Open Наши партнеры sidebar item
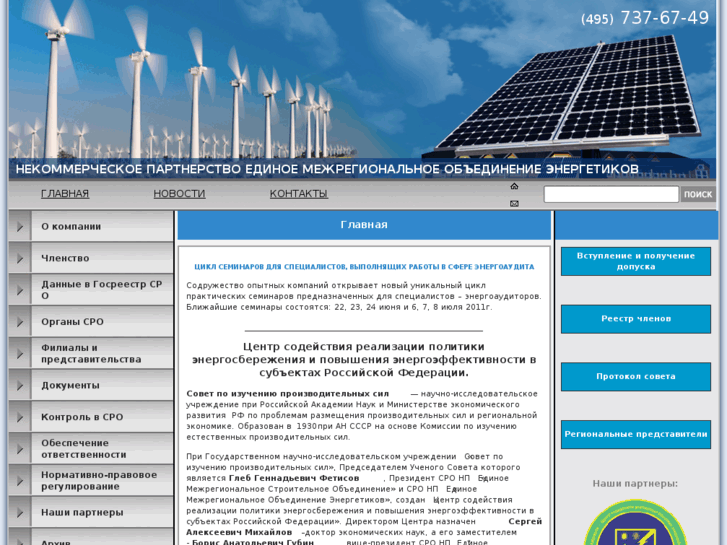This screenshot has width=727, height=545. [82, 513]
